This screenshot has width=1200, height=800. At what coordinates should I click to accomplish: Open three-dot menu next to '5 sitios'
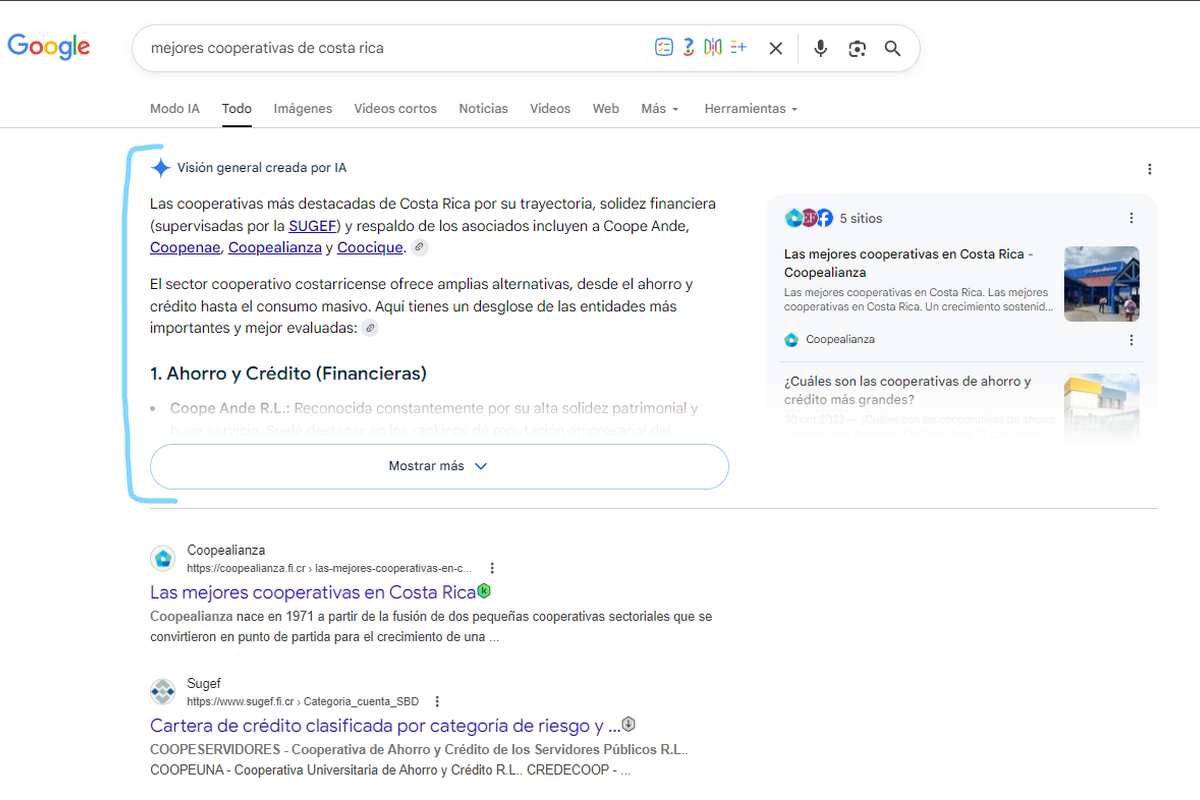pos(1131,218)
